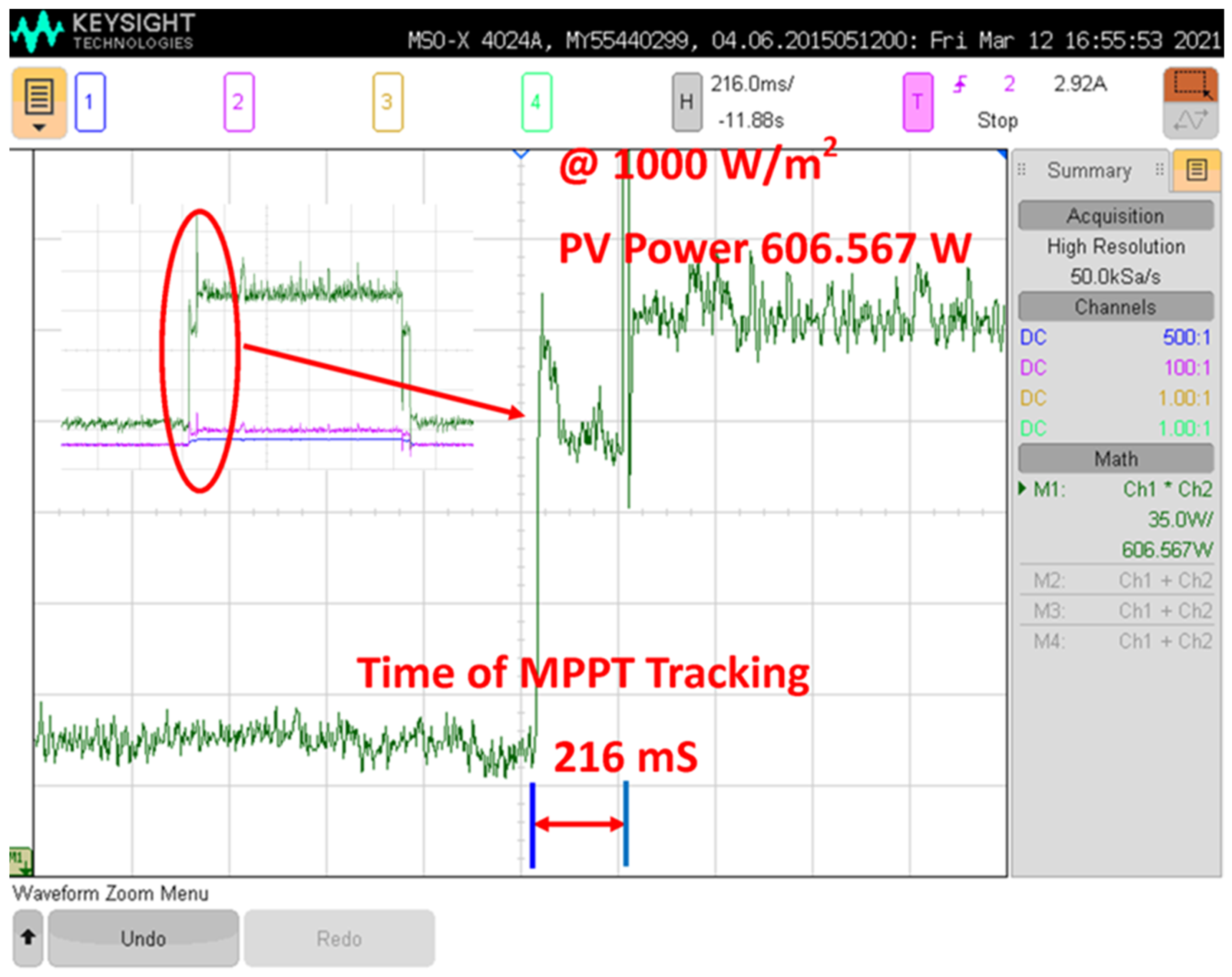
Task: Open Horizontal settings H button
Action: (x=686, y=102)
